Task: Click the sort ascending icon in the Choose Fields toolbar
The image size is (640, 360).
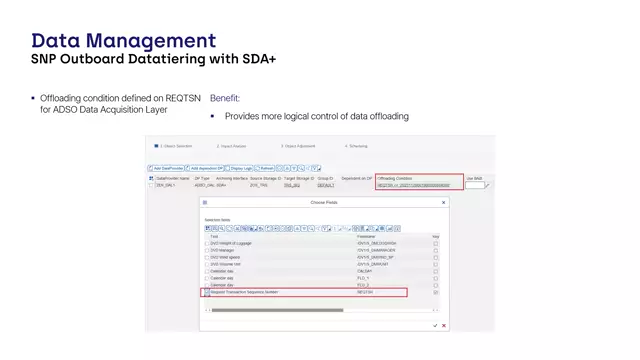Action: click(x=297, y=229)
